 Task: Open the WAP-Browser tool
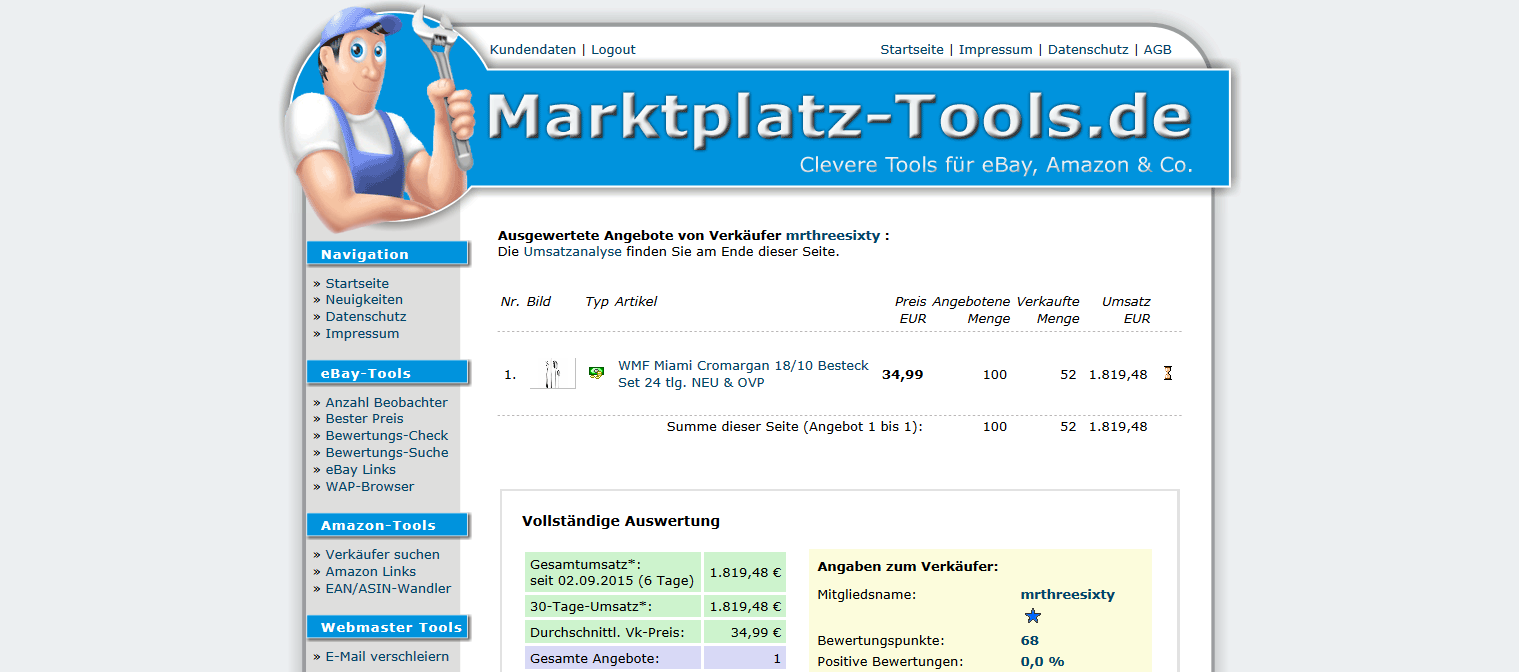pos(369,486)
